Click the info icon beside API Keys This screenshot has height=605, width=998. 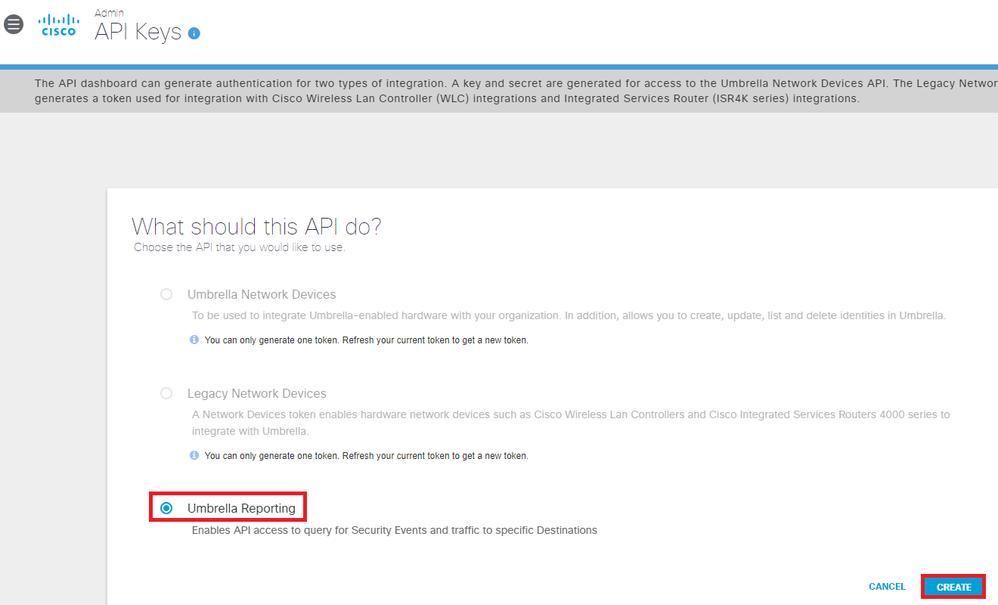click(x=194, y=34)
